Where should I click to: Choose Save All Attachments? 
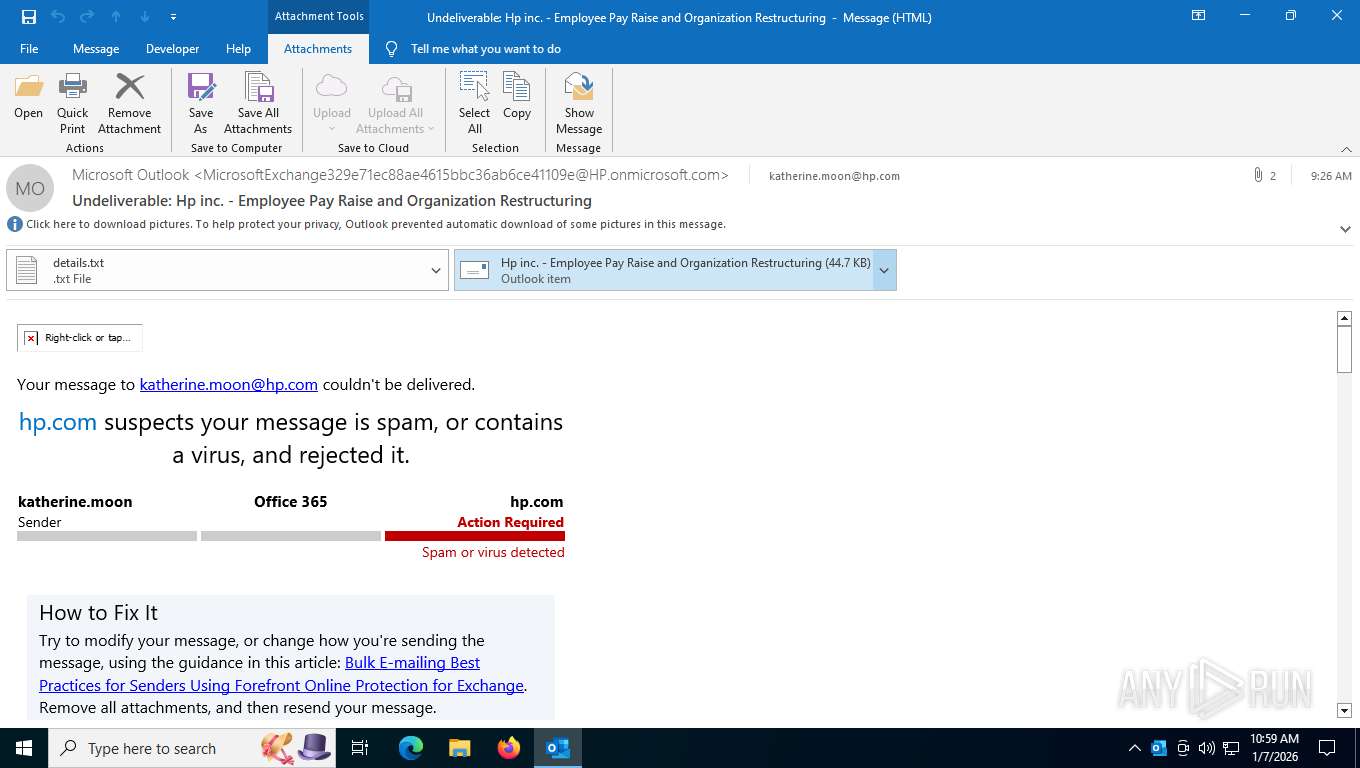(x=258, y=104)
